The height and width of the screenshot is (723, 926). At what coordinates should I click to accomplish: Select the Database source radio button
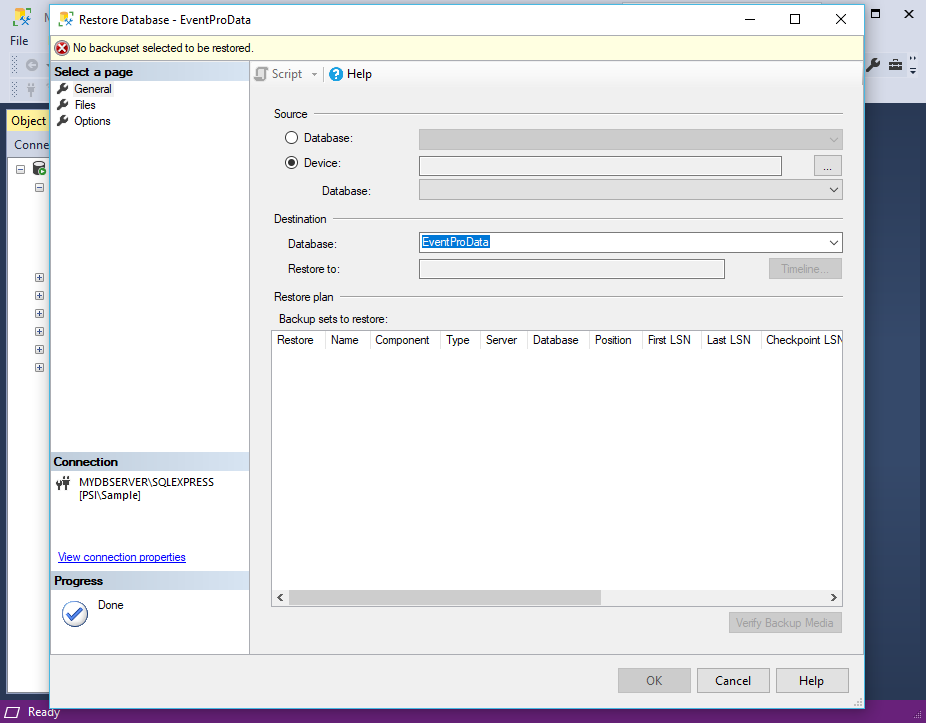291,138
